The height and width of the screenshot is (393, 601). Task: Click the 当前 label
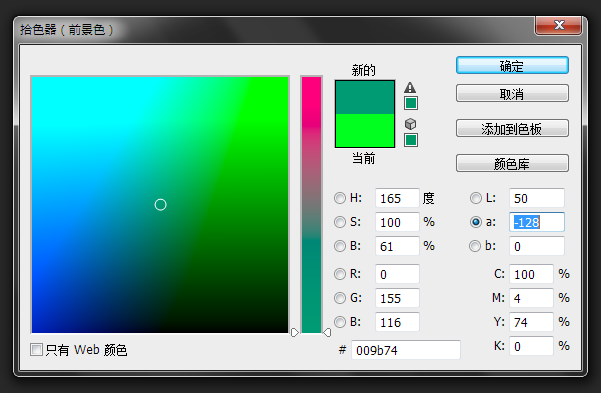(x=363, y=158)
